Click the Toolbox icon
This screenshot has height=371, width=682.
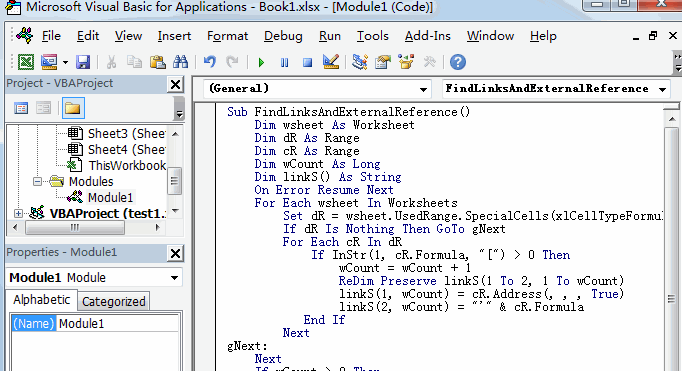tap(429, 62)
